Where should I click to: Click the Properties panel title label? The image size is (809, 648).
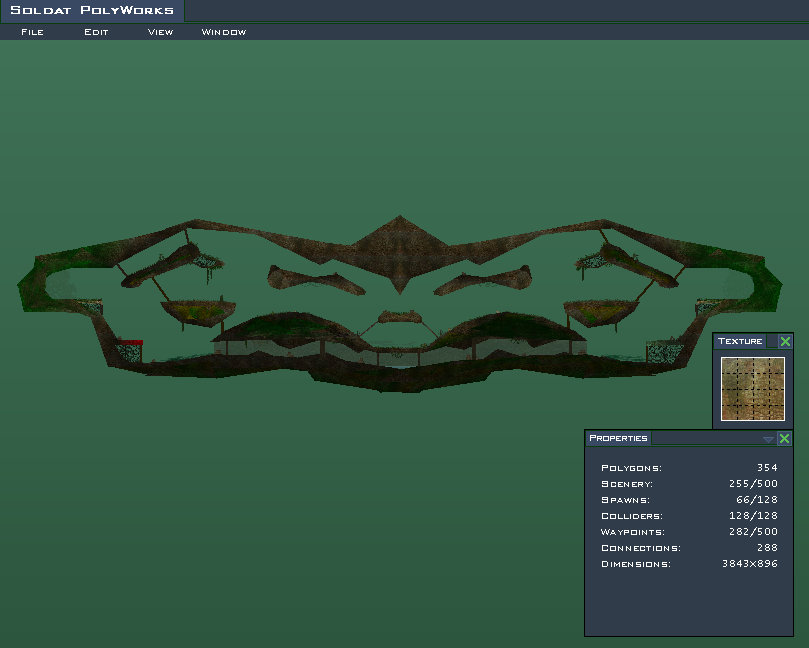coord(618,438)
